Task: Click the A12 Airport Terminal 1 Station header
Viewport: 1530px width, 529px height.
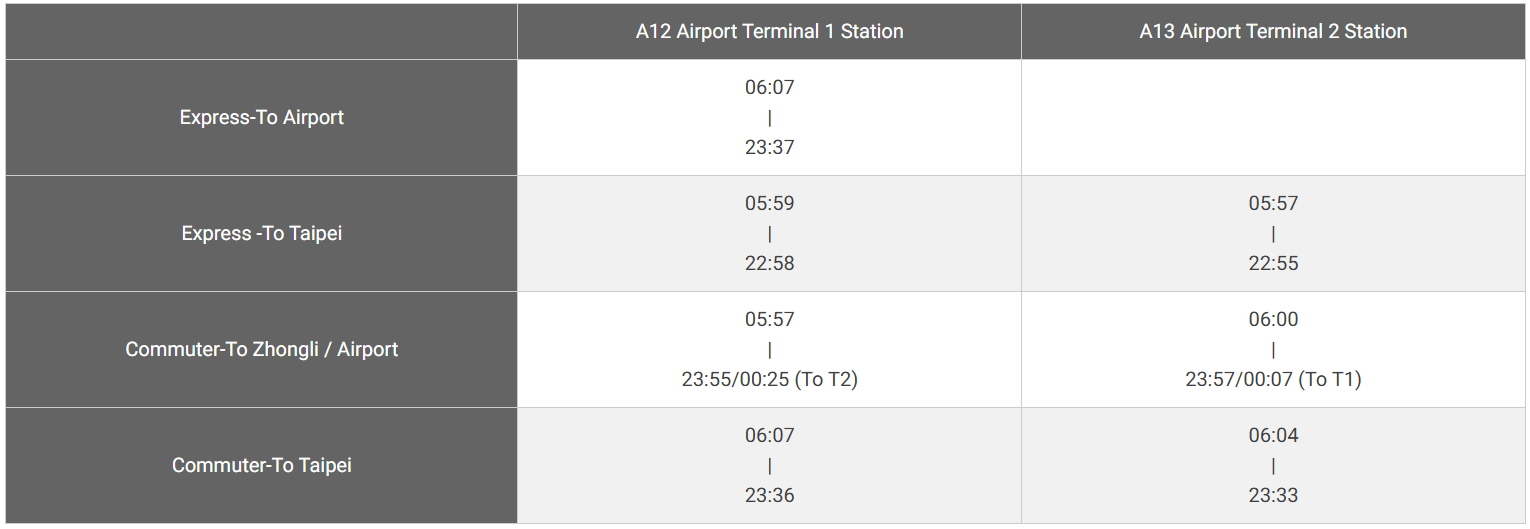Action: coord(769,31)
